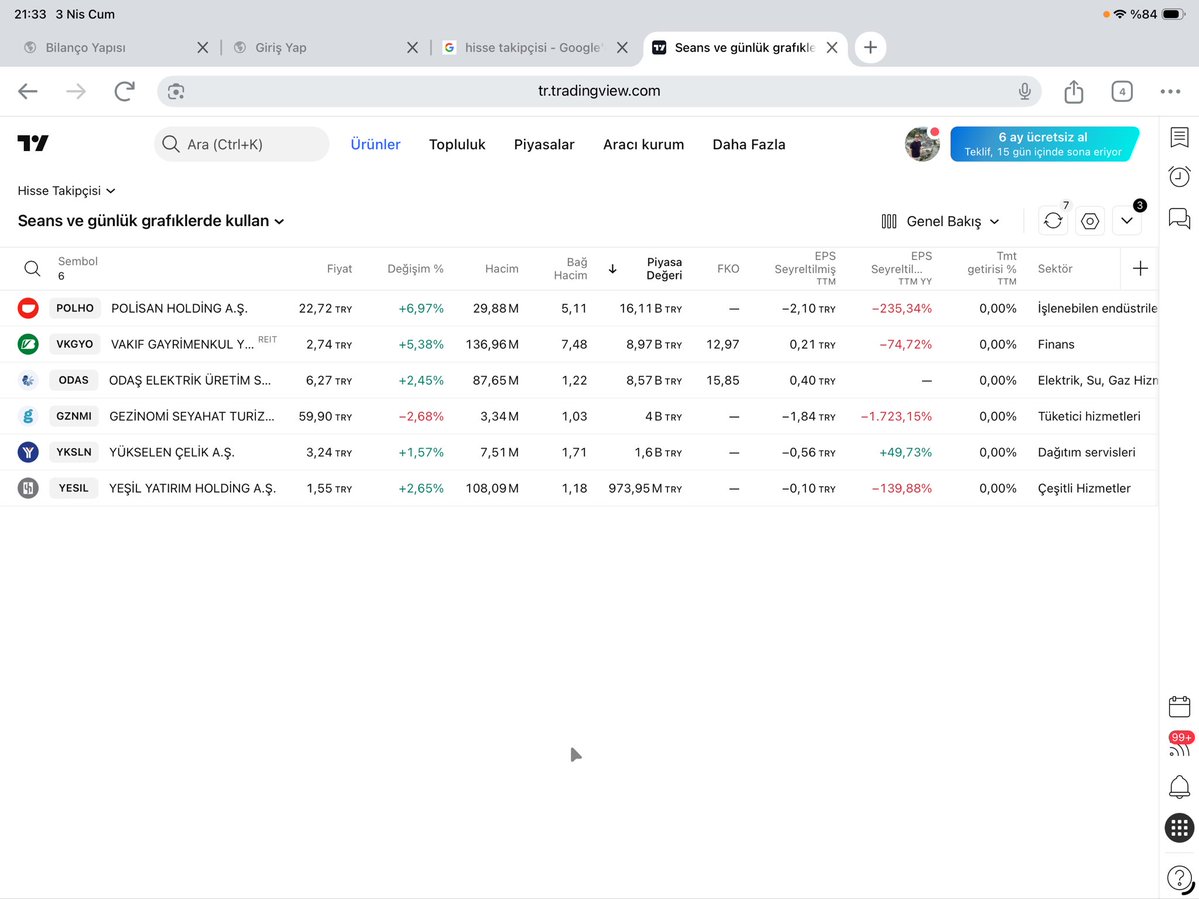Open the browser three-dot menu
The height and width of the screenshot is (899, 1199).
(x=1170, y=92)
